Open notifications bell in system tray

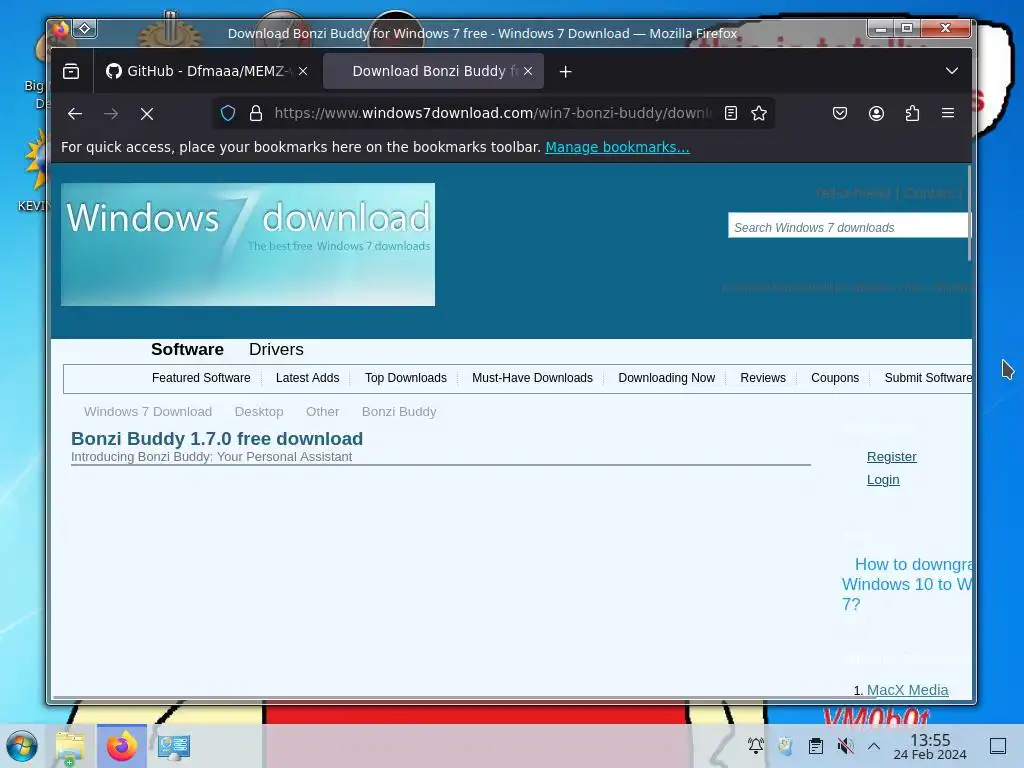(x=756, y=745)
